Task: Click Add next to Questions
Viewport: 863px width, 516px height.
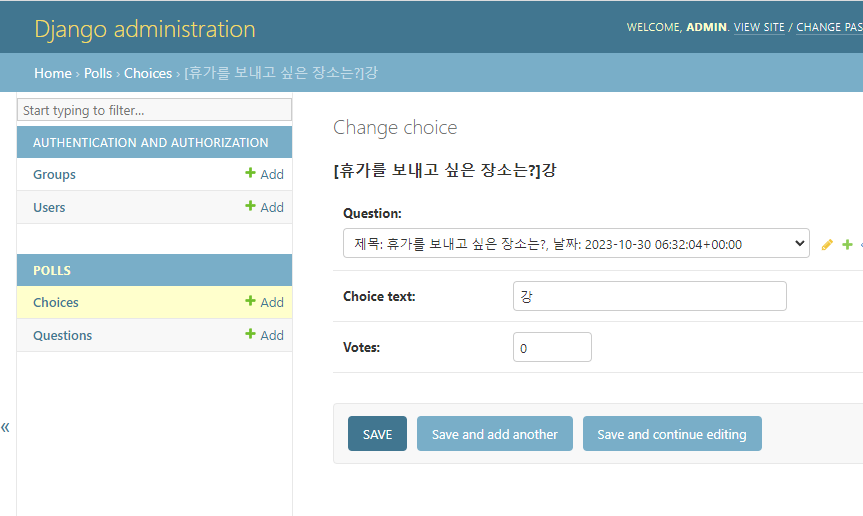Action: click(x=264, y=335)
